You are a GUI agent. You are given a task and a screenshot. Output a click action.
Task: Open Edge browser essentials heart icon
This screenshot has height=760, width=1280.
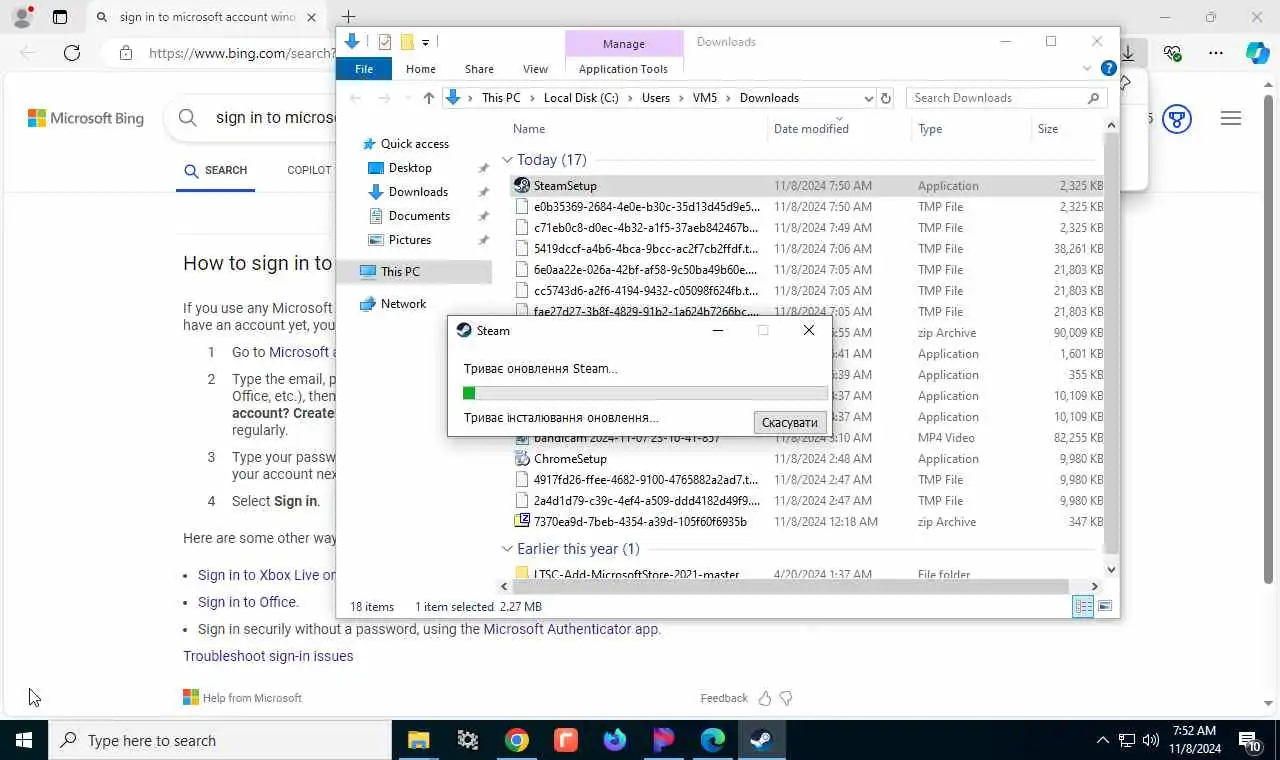tap(1172, 53)
